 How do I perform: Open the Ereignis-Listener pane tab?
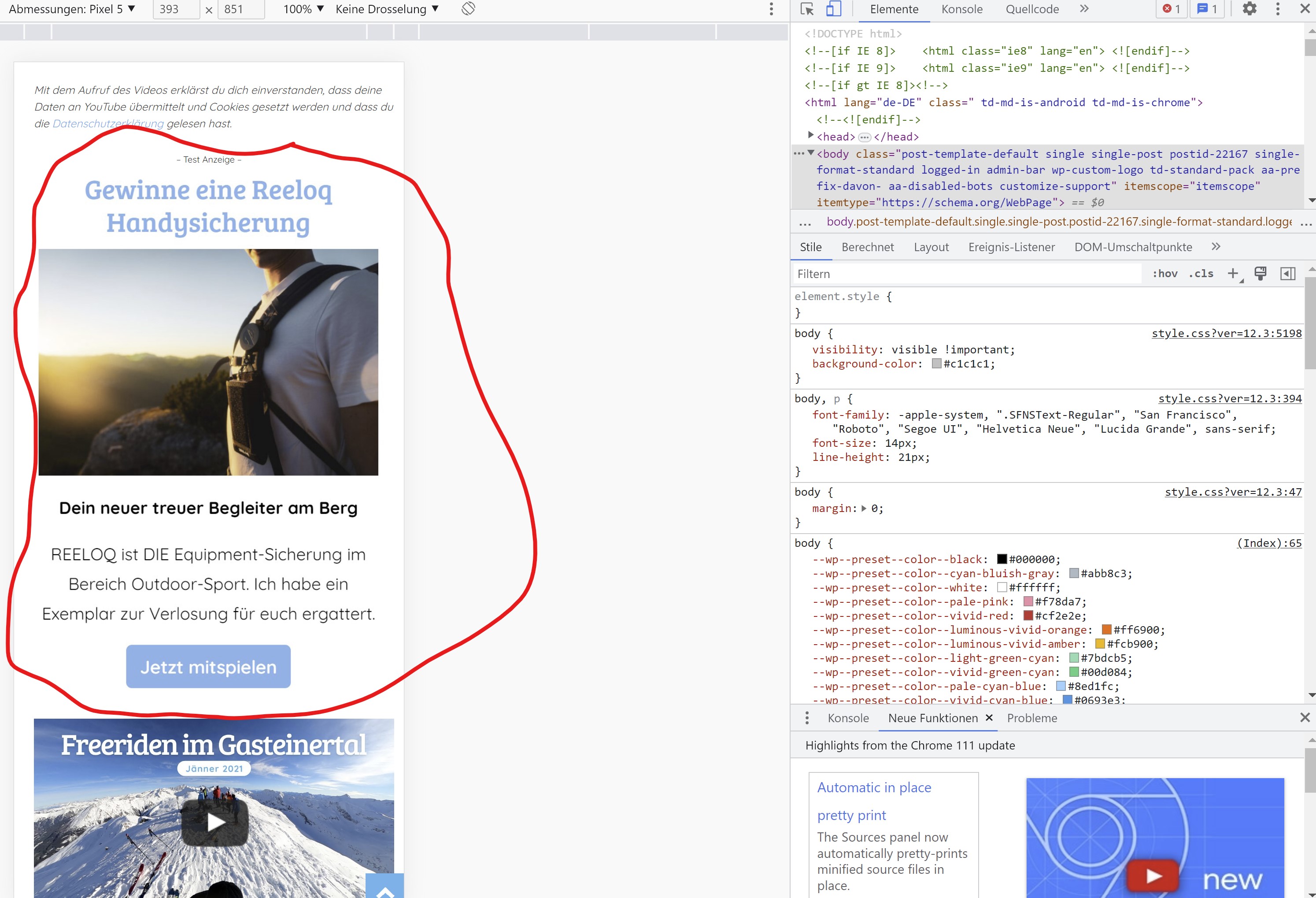point(1012,247)
